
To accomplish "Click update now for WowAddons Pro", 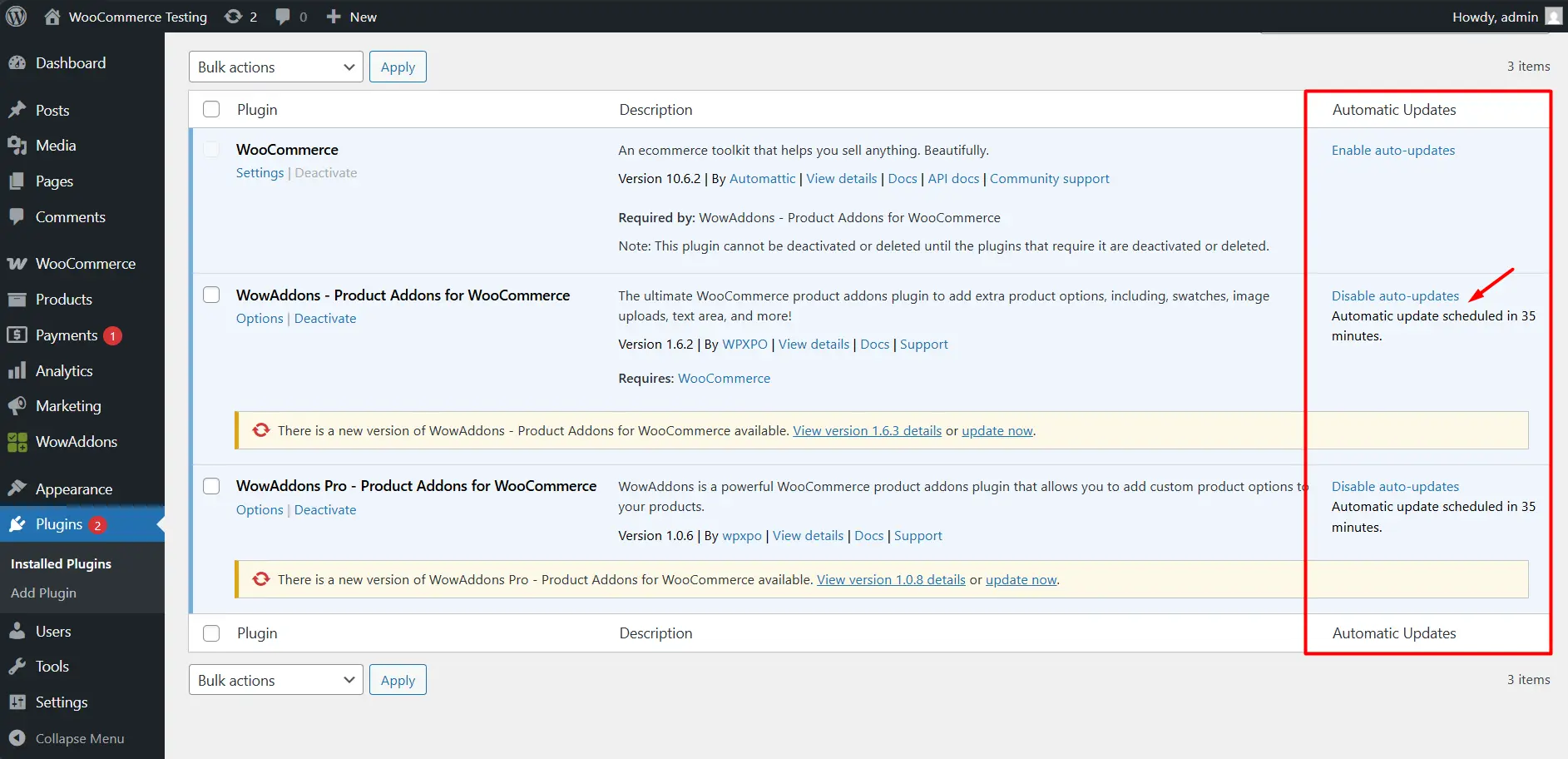I will pos(1021,580).
